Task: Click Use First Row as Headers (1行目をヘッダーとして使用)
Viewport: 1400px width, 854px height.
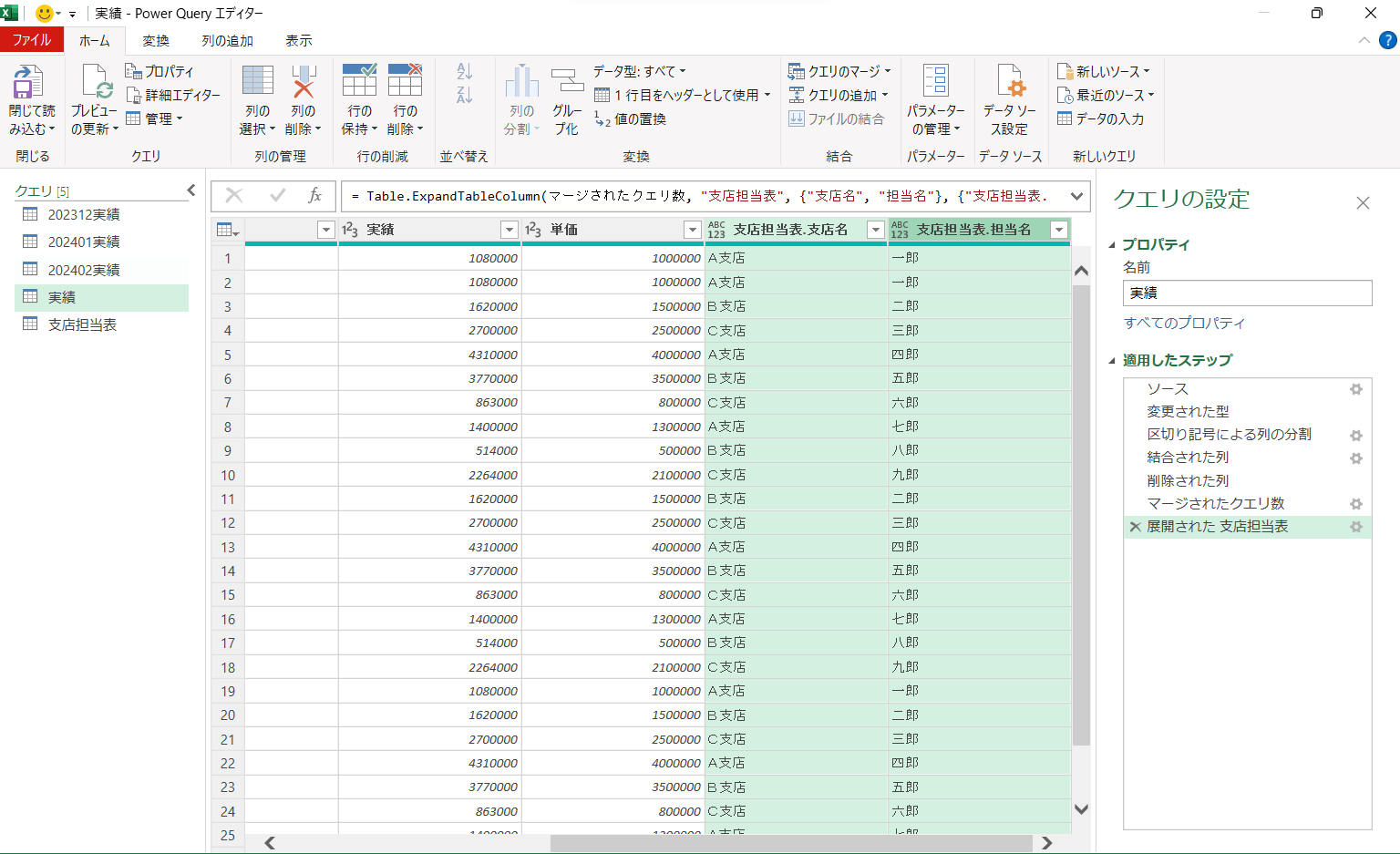Action: pyautogui.click(x=682, y=95)
